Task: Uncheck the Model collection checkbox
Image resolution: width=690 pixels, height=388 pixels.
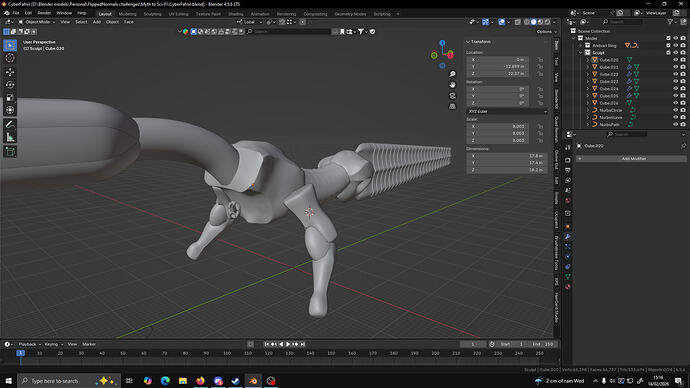Action: click(x=668, y=38)
